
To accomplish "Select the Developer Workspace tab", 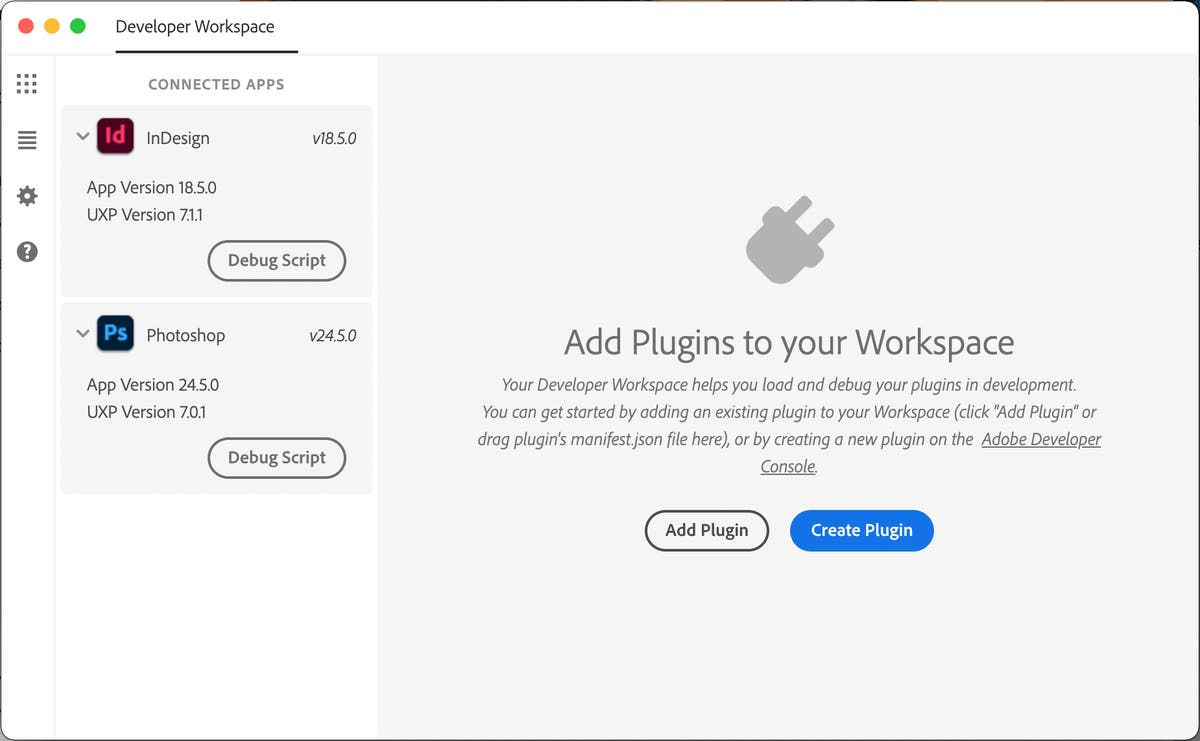I will [195, 27].
